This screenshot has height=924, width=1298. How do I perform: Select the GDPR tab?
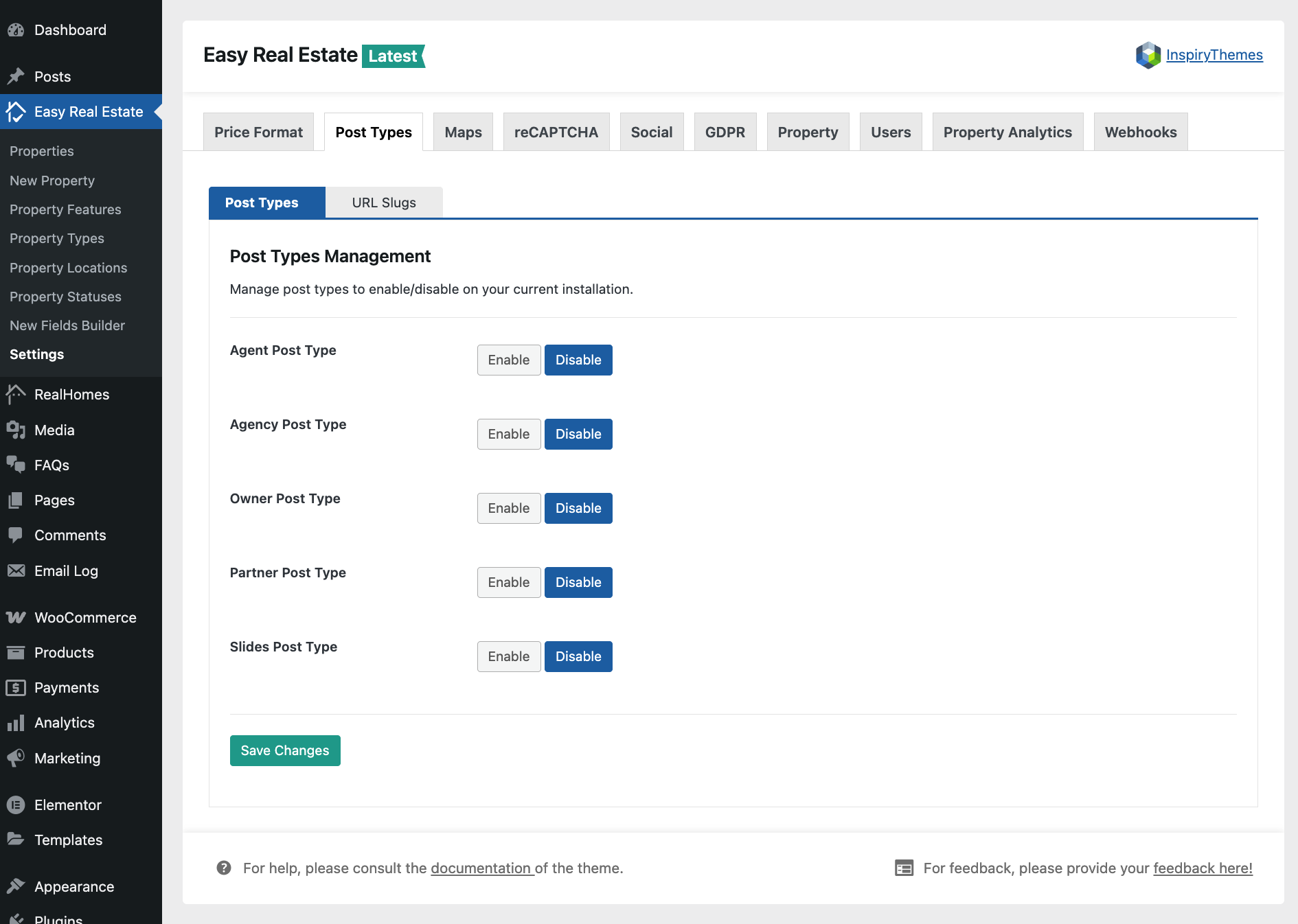(x=725, y=132)
